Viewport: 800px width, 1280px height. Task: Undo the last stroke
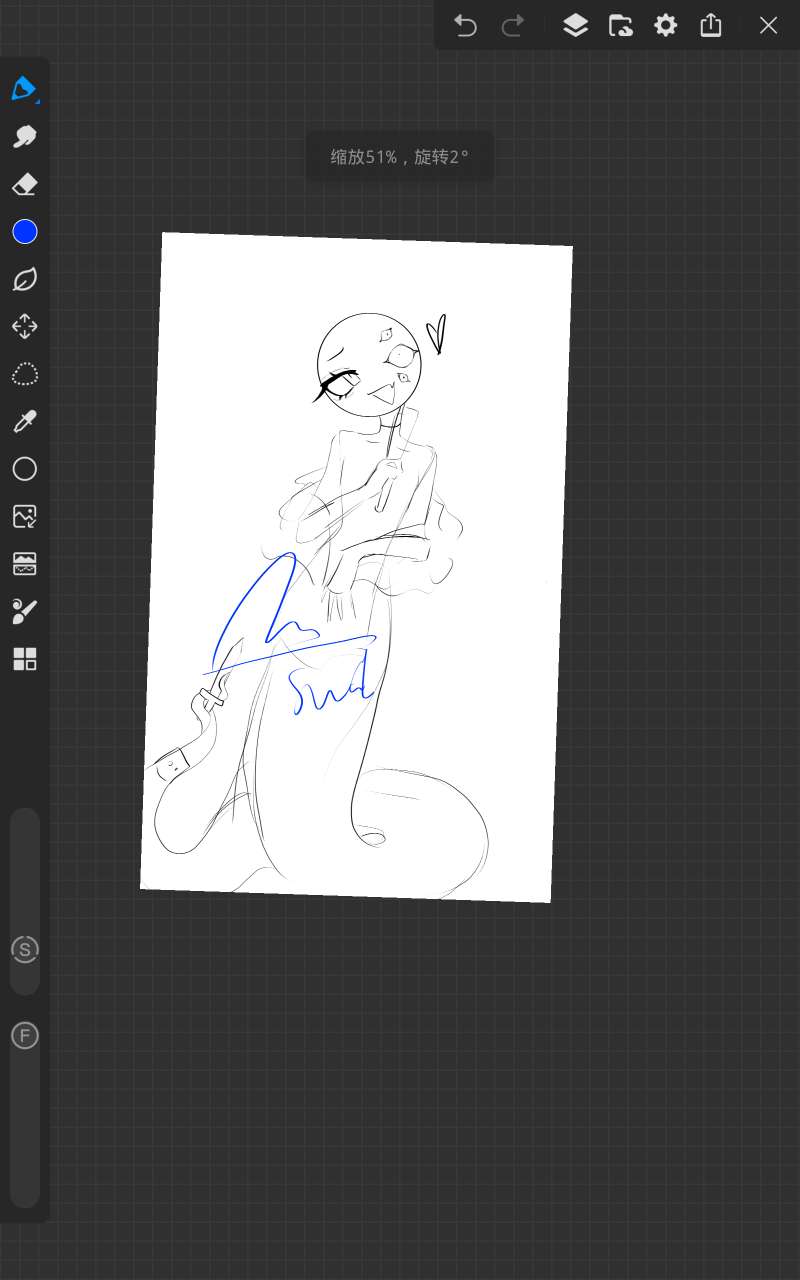[x=465, y=25]
